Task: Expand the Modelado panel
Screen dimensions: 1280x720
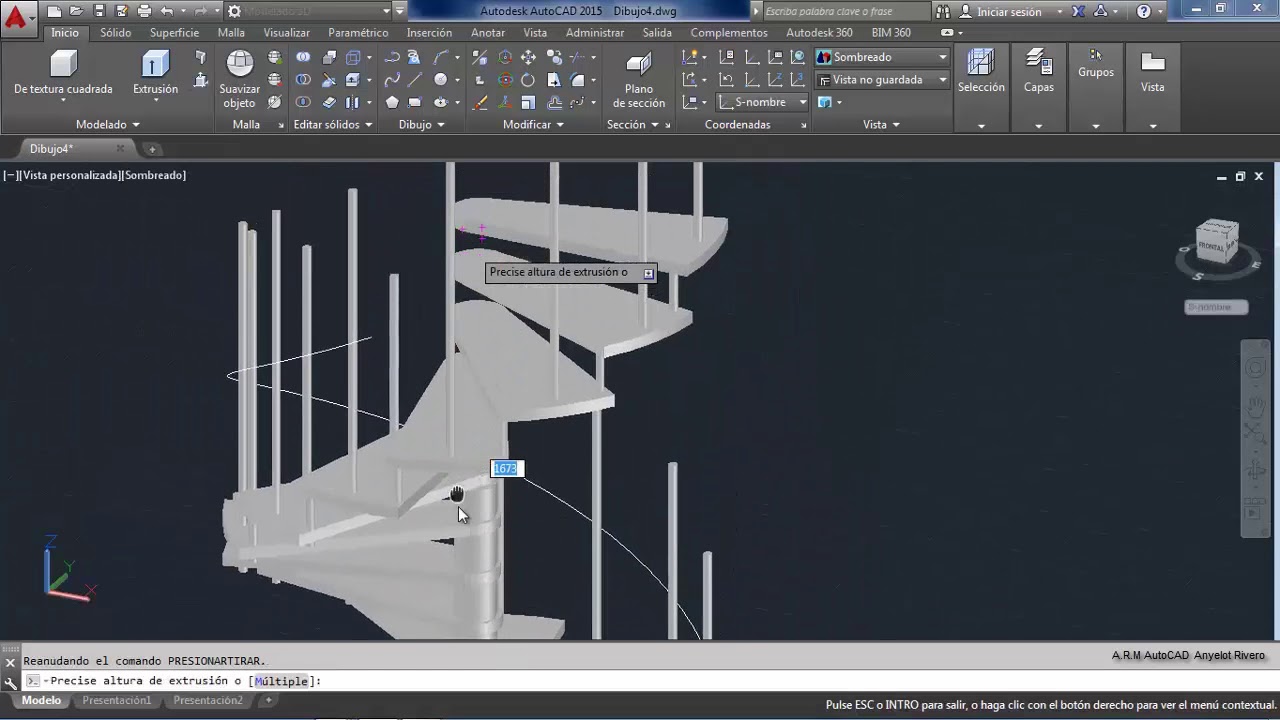Action: pos(108,125)
